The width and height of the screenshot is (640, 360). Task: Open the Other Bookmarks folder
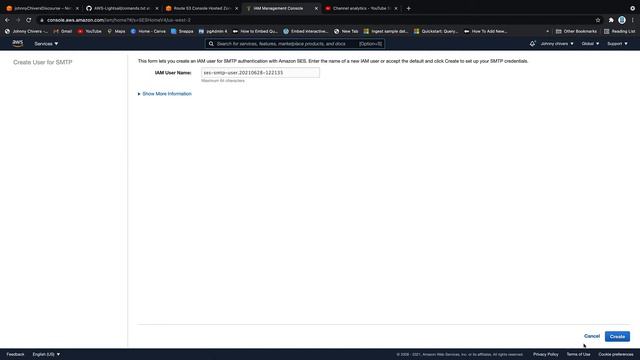(576, 31)
